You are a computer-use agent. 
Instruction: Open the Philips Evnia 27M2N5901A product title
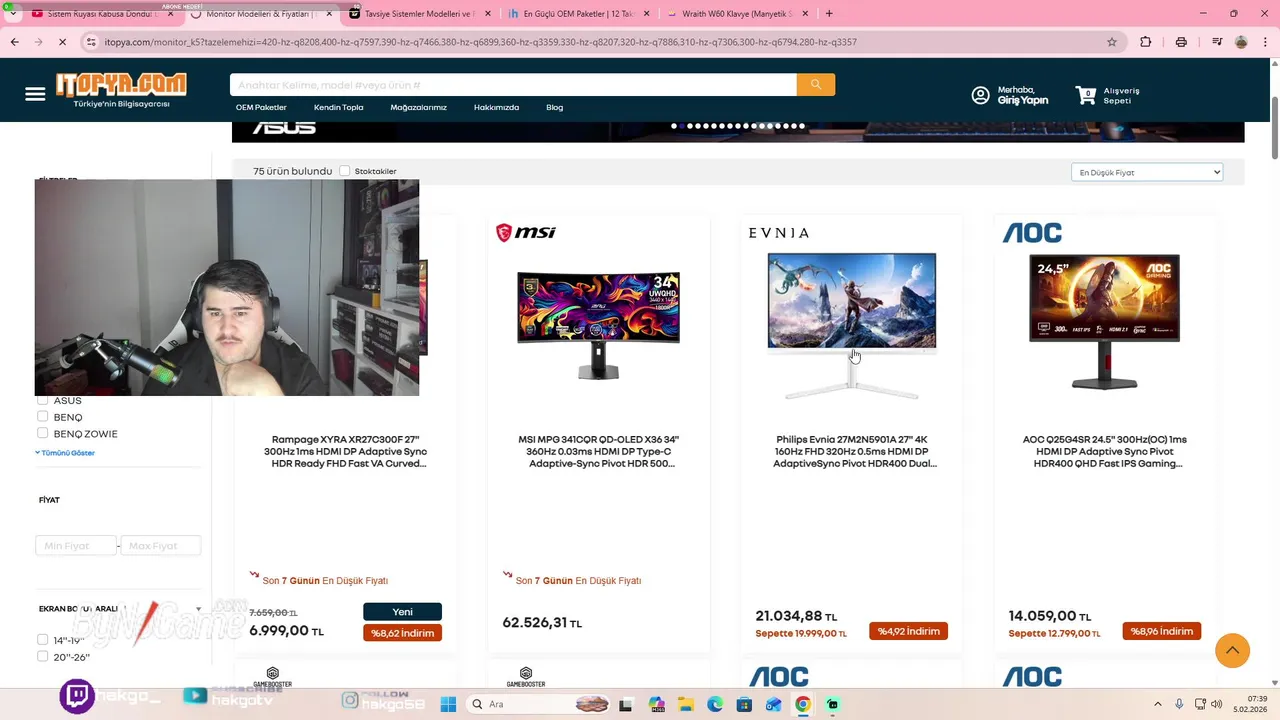coord(854,451)
